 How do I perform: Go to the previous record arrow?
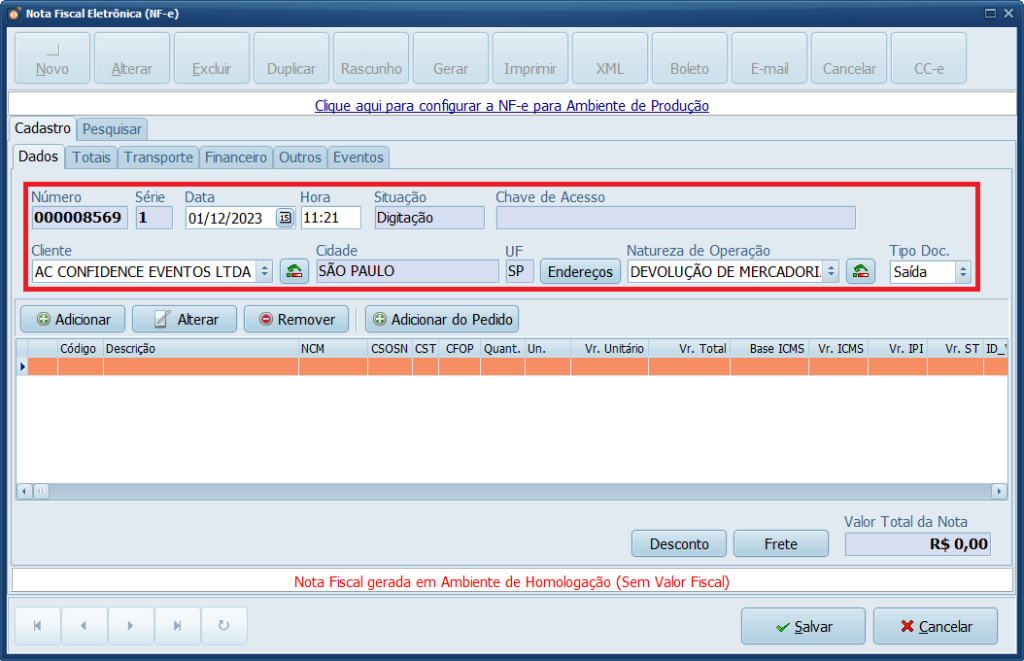tap(84, 626)
